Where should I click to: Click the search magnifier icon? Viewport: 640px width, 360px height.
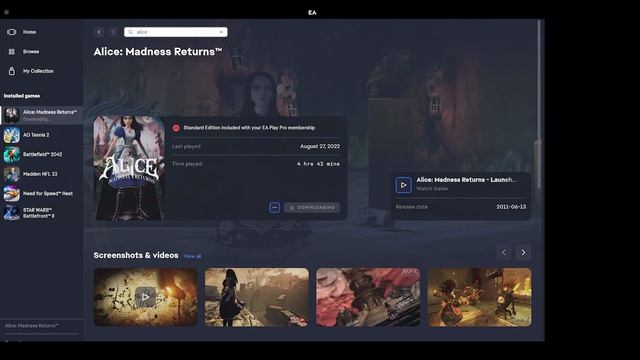pyautogui.click(x=131, y=32)
